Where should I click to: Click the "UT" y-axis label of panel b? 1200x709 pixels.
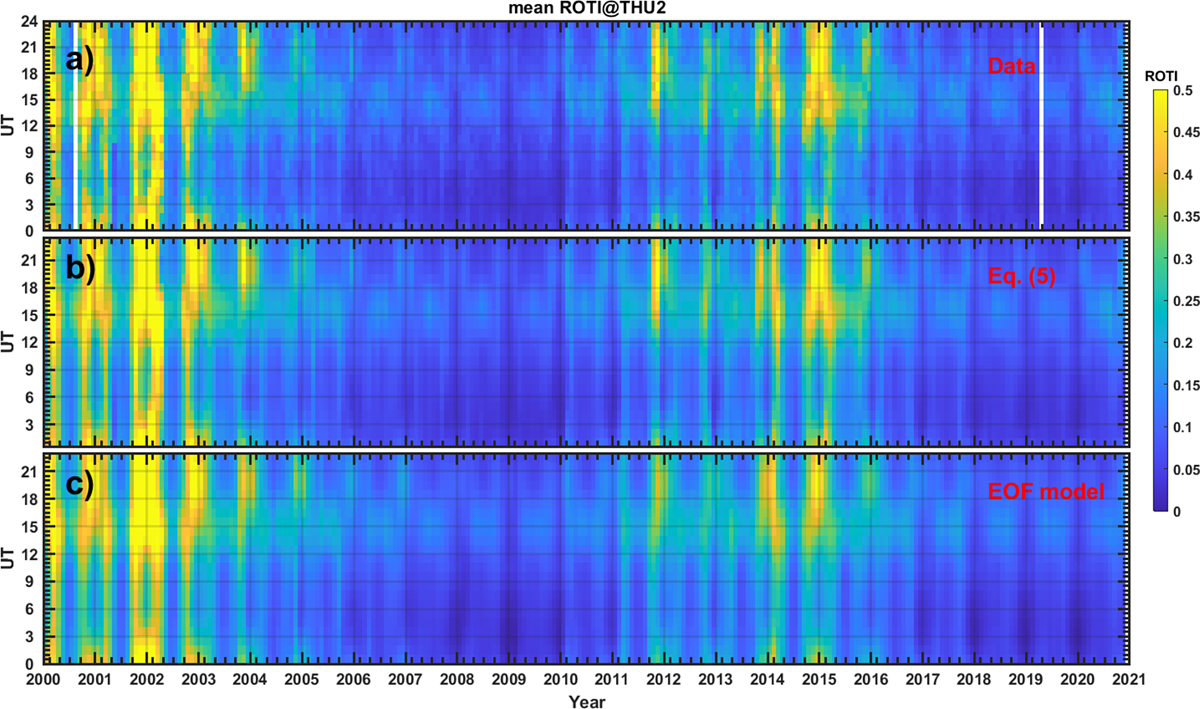[9, 341]
